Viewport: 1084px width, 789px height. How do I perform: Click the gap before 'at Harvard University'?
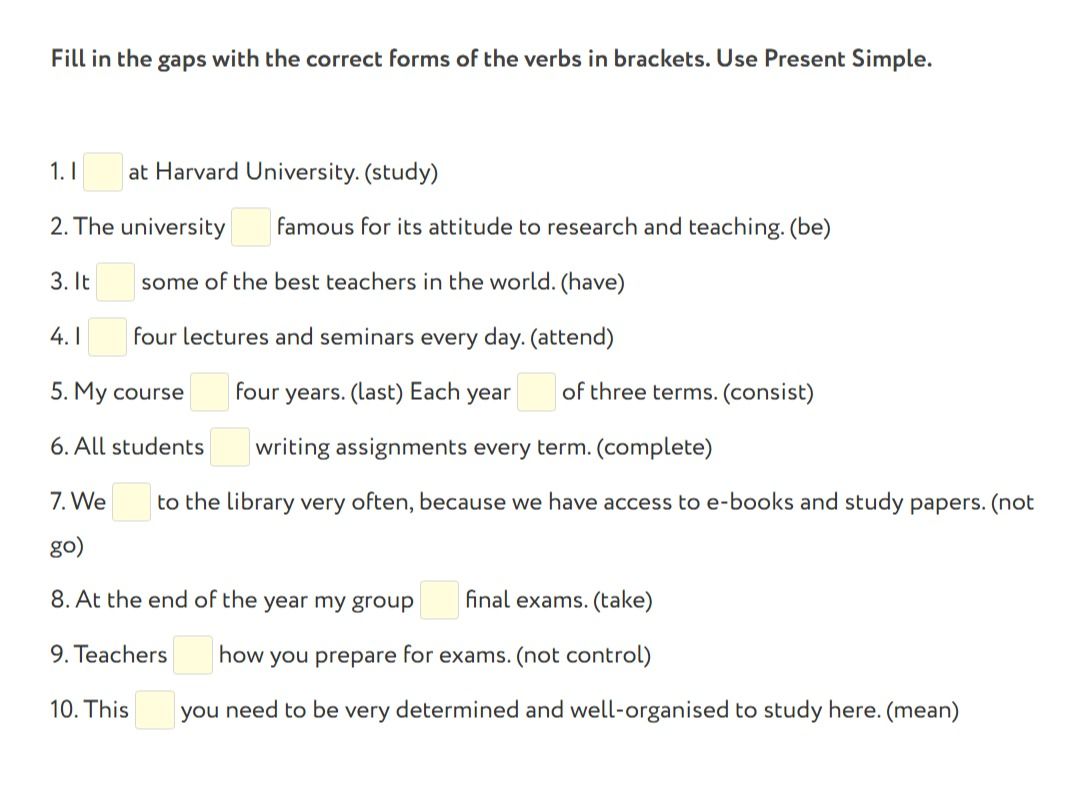(x=102, y=171)
